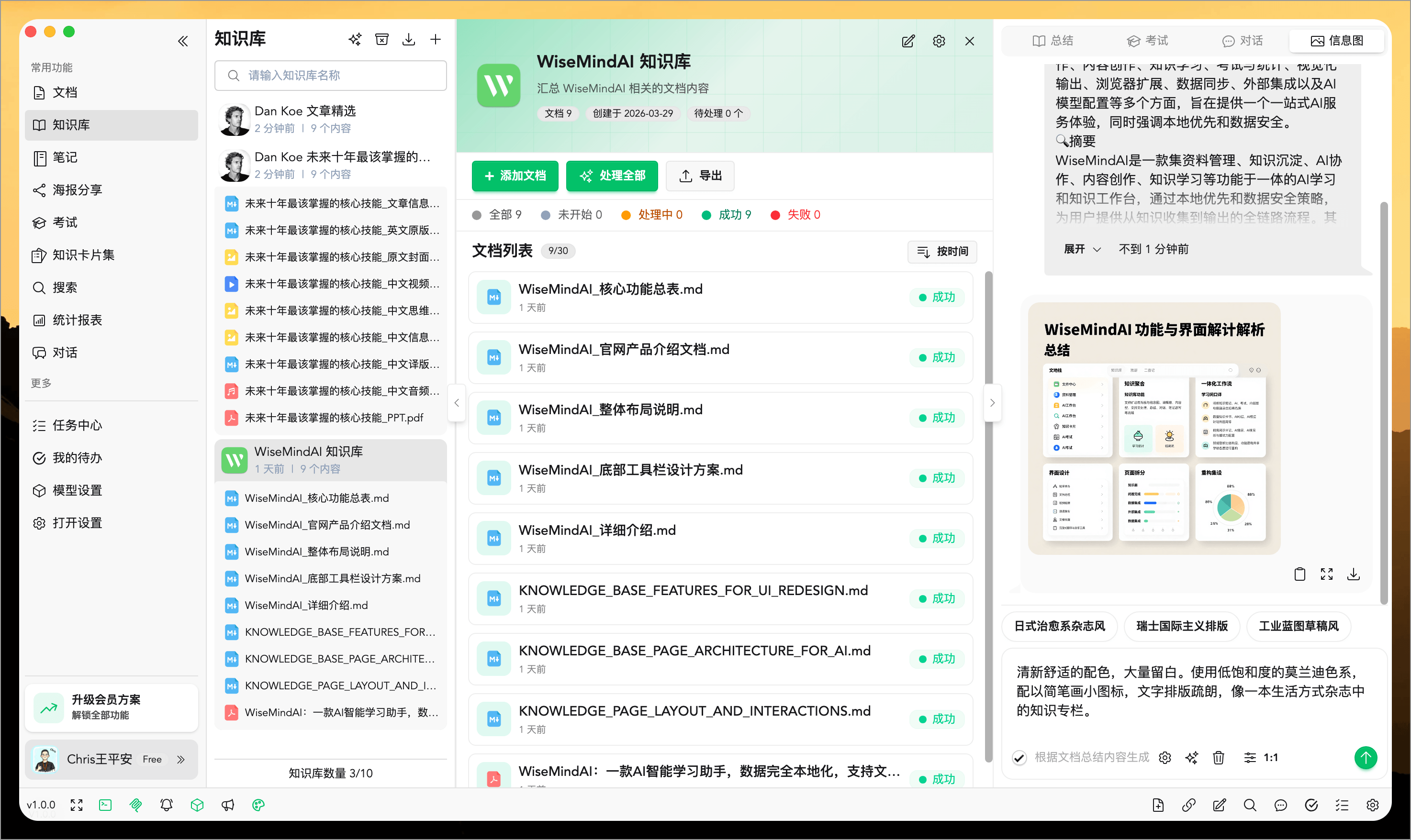Expand the summary with the 展开 control
Viewport: 1411px width, 840px height.
point(1082,249)
